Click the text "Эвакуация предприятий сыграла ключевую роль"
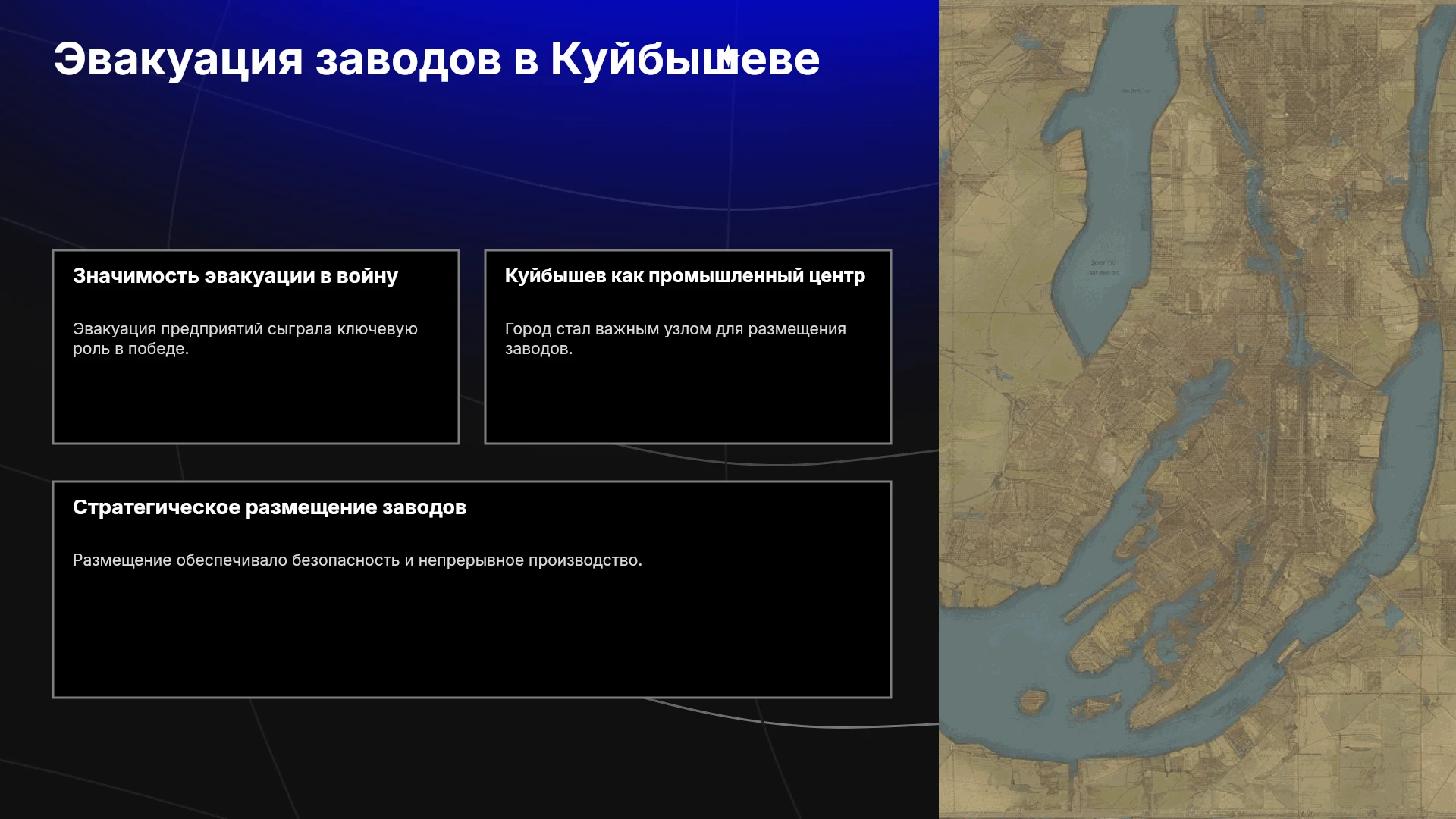The image size is (1456, 819). (x=245, y=339)
